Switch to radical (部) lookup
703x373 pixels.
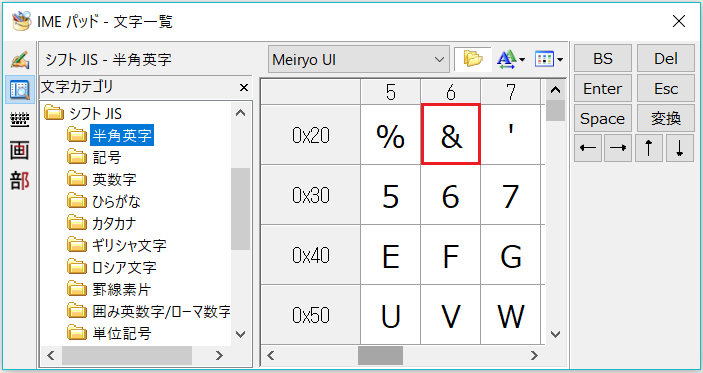pyautogui.click(x=20, y=181)
